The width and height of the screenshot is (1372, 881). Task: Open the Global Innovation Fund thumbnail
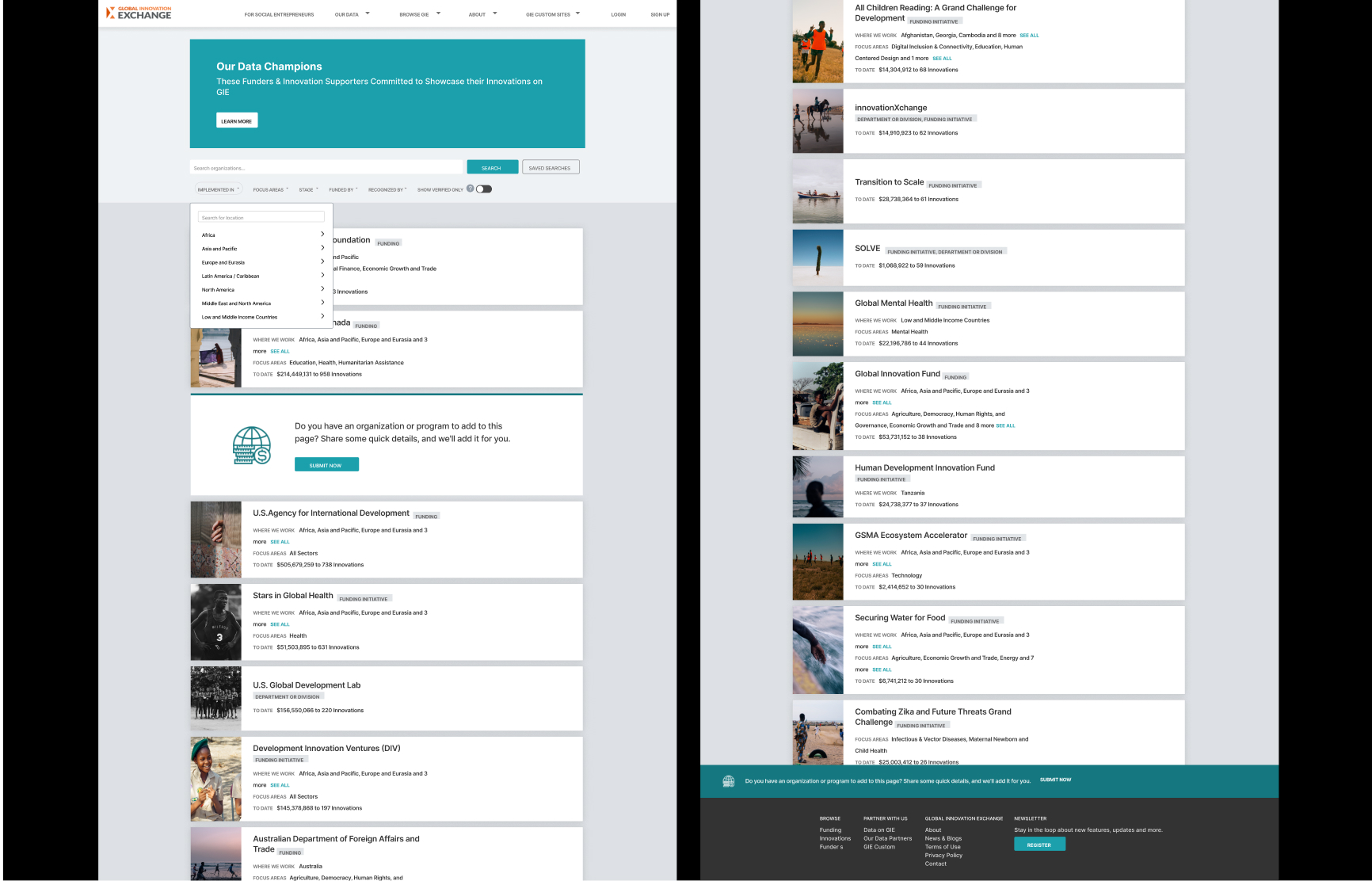[817, 406]
